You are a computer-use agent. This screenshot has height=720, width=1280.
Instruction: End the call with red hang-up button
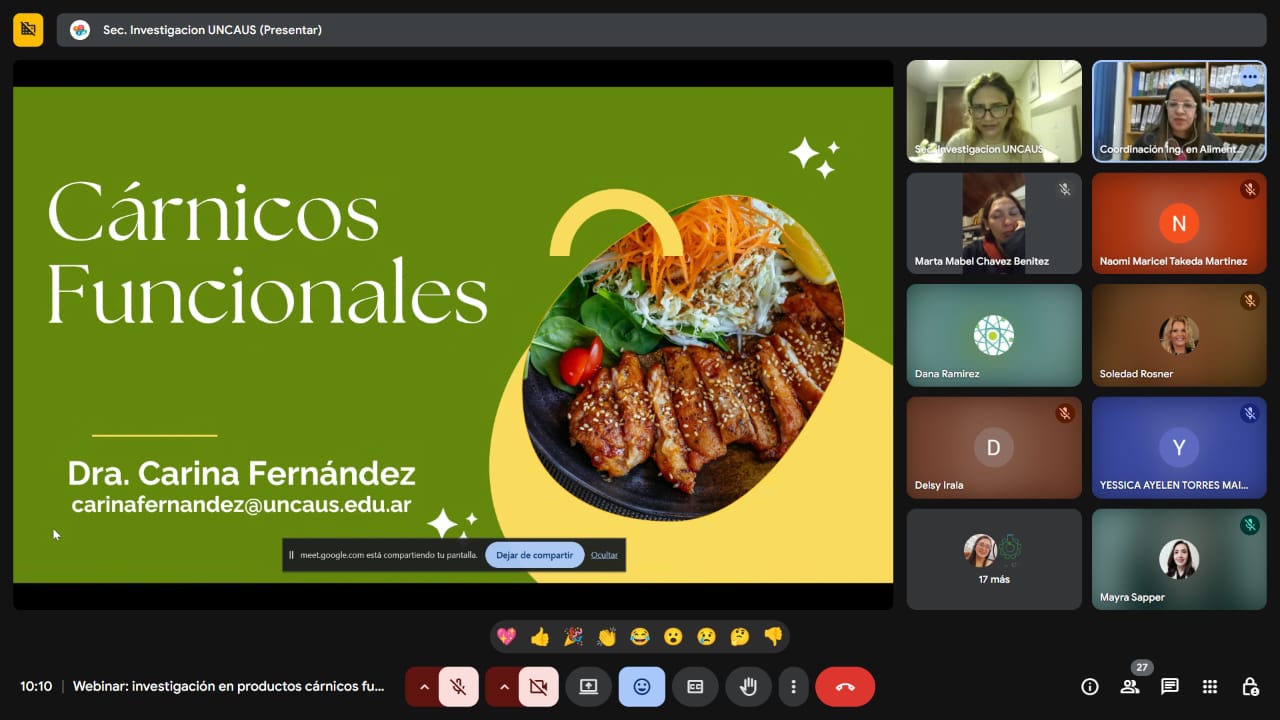pyautogui.click(x=845, y=687)
